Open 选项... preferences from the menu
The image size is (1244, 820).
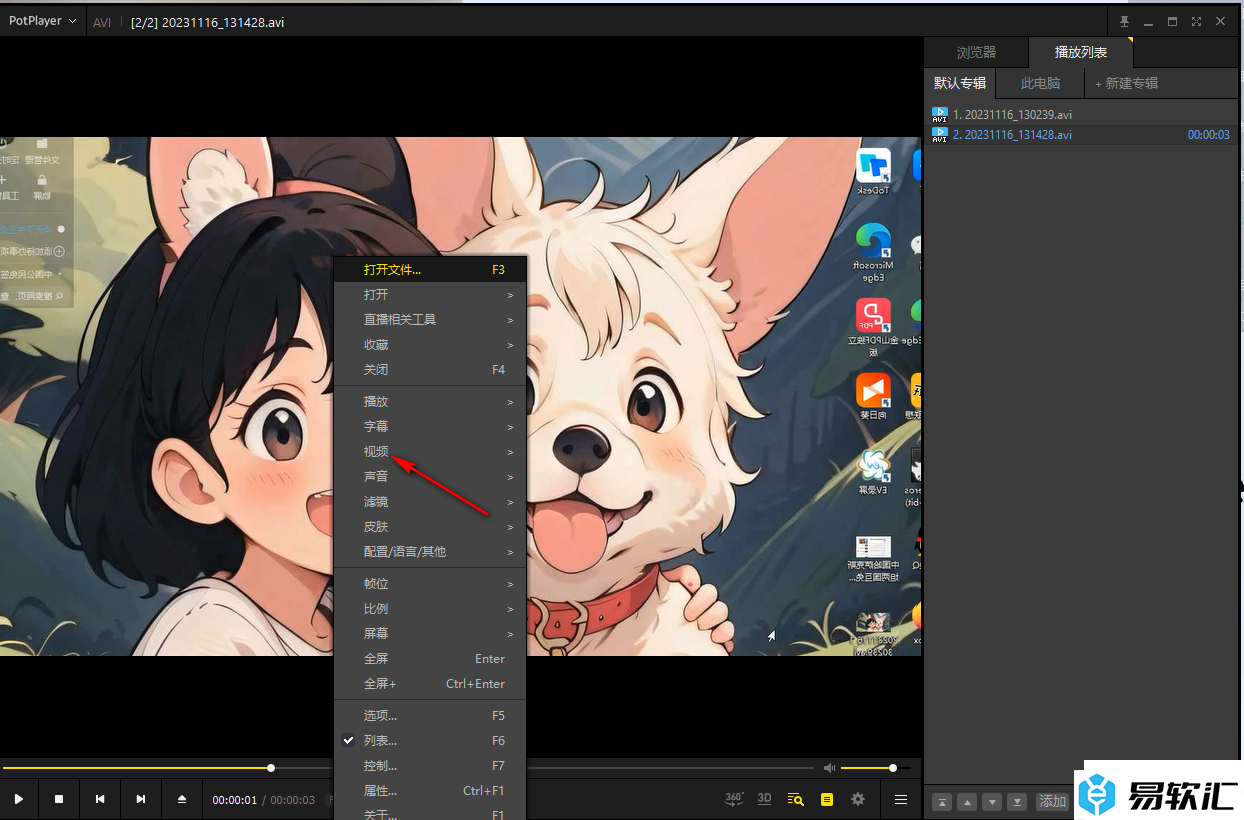pos(429,715)
